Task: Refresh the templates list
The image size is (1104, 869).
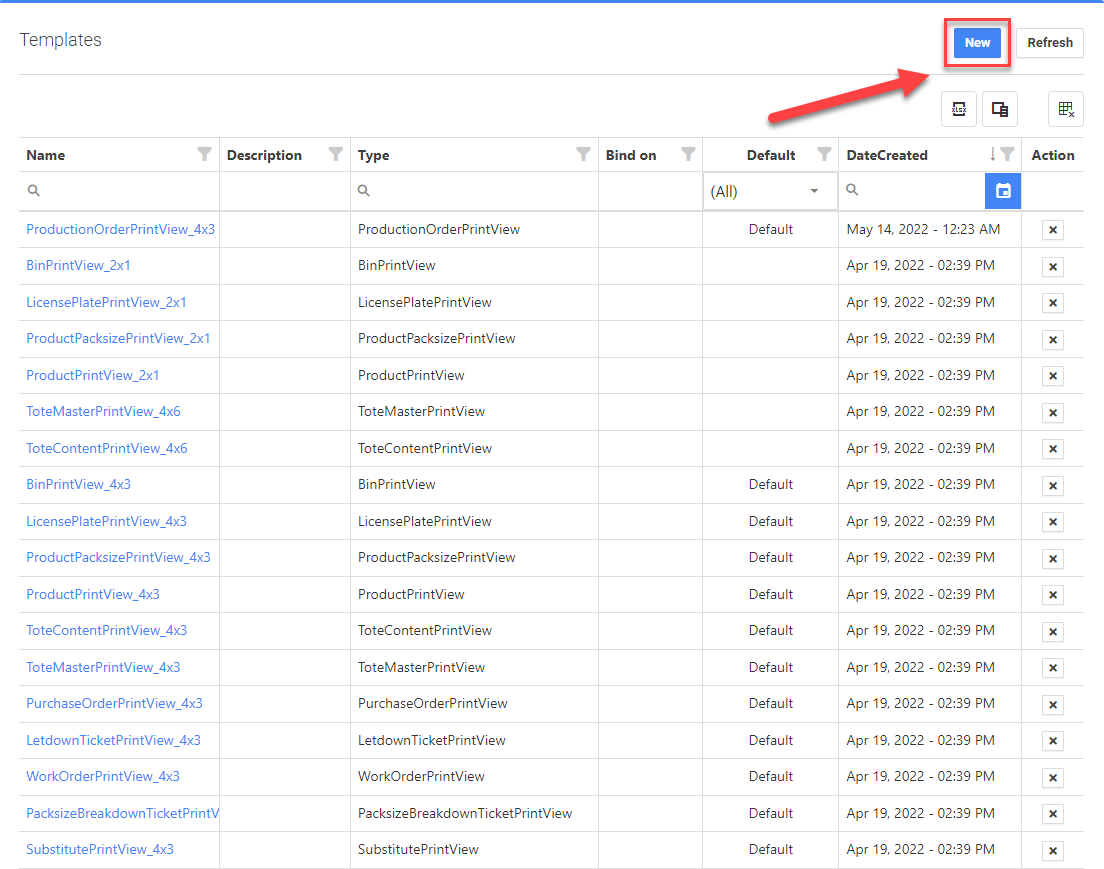Action: pos(1049,43)
